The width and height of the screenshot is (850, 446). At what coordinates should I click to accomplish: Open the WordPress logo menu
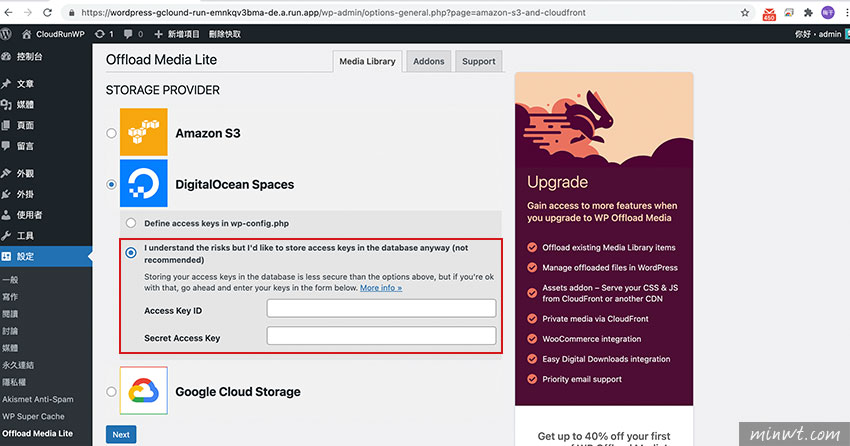coord(6,34)
